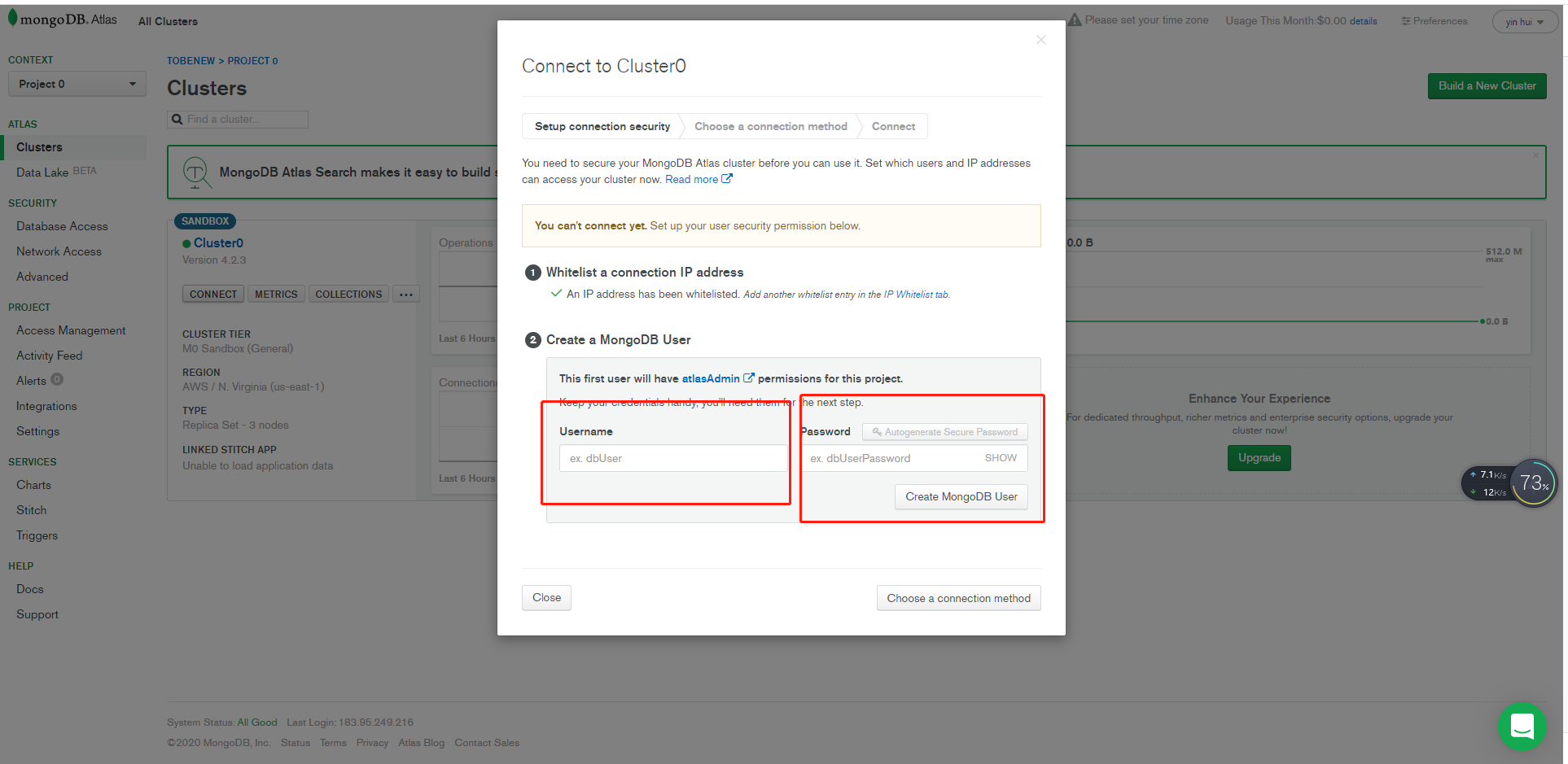Screen dimensions: 1568x764
Task: Open Charts service
Action: click(33, 485)
